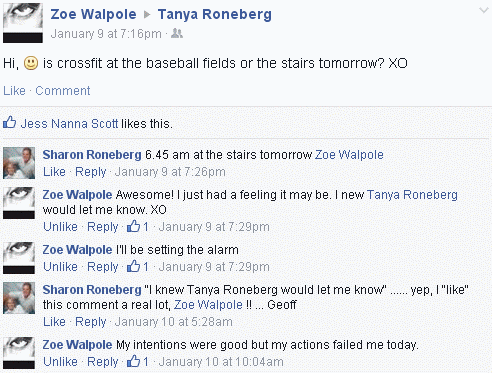Open Tanya Roneberg profile from post header
The width and height of the screenshot is (492, 373).
point(215,14)
